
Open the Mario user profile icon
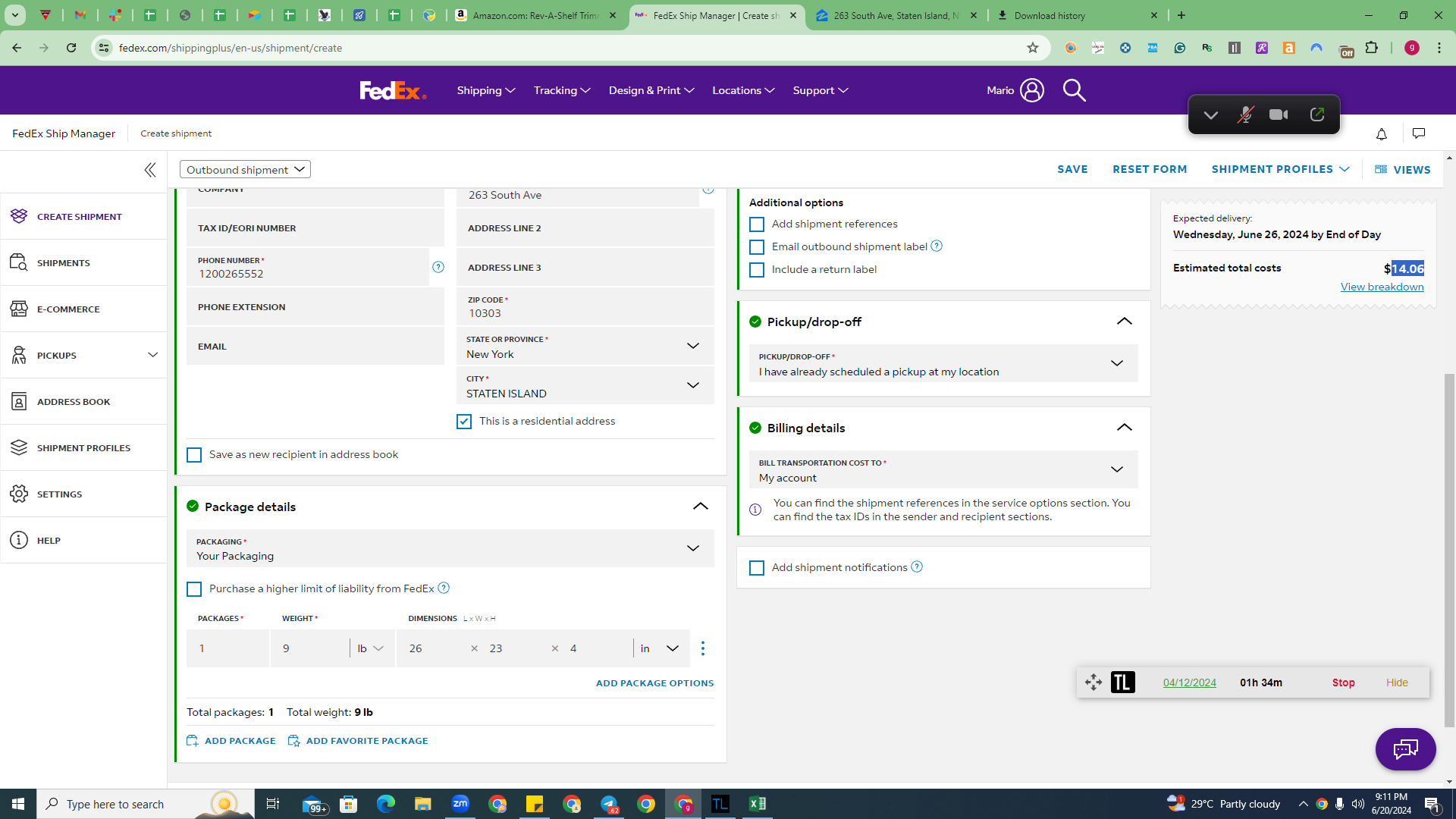click(1032, 90)
